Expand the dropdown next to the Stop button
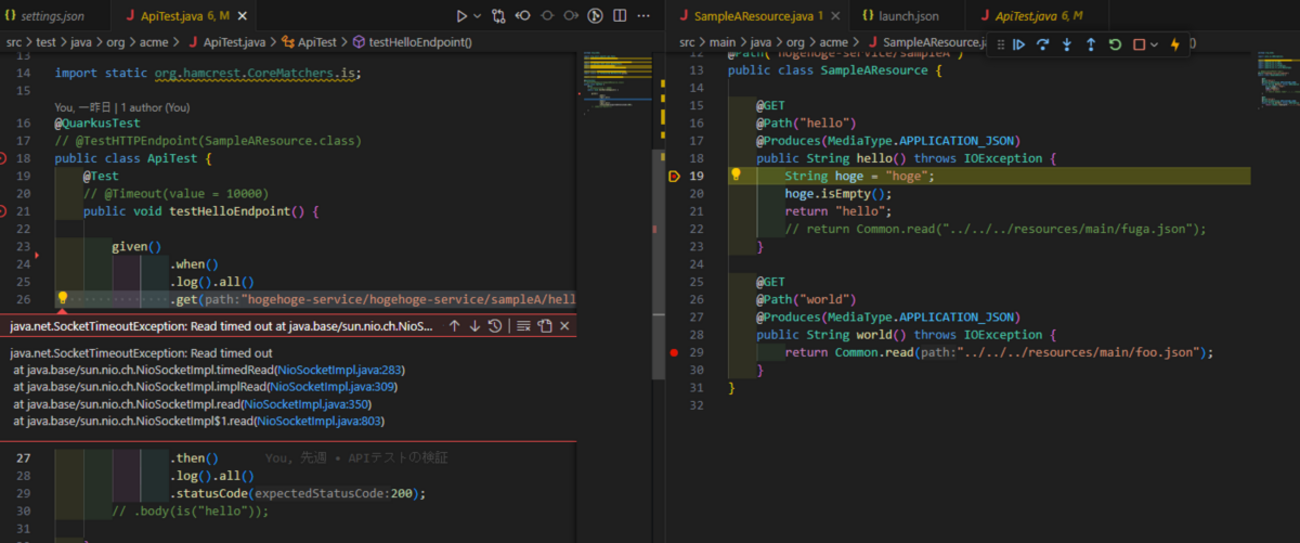 click(x=1154, y=44)
